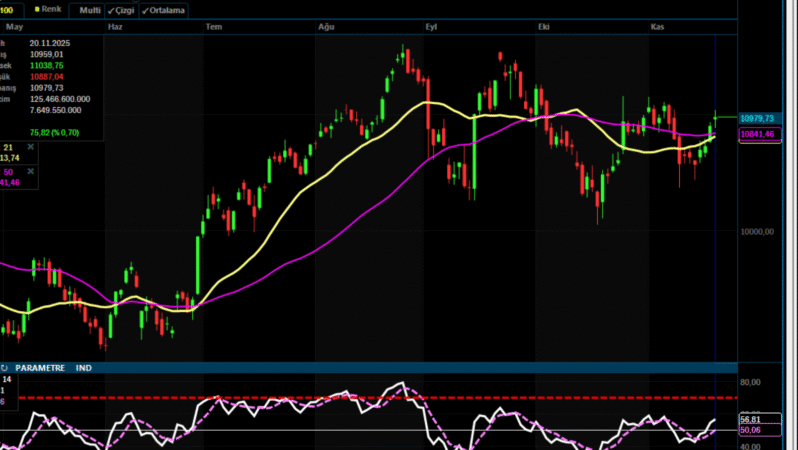The image size is (798, 450).
Task: Click the 56,81 indicator value tag
Action: 751,419
